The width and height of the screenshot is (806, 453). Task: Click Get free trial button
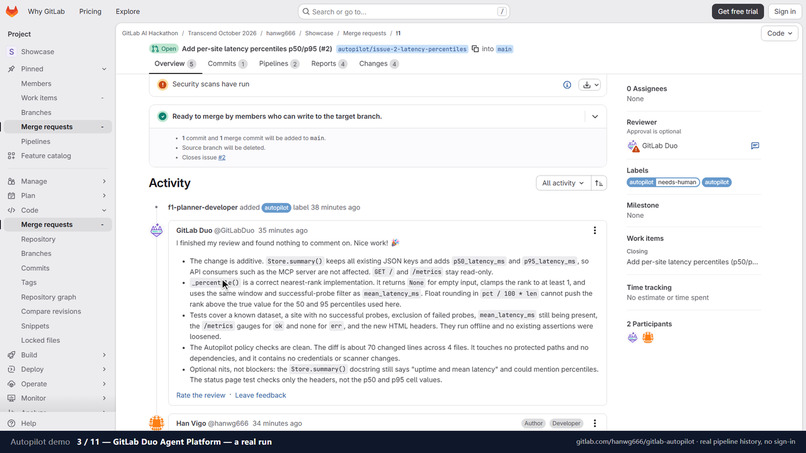[738, 11]
